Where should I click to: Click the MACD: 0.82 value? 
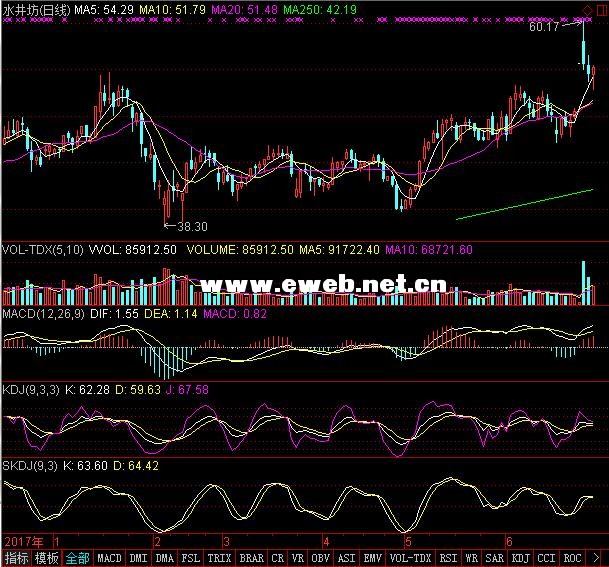click(235, 314)
